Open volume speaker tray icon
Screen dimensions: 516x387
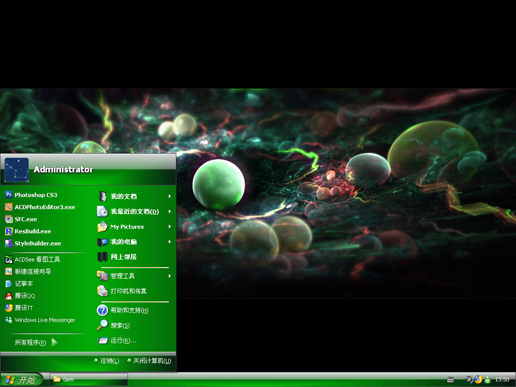tap(469, 379)
